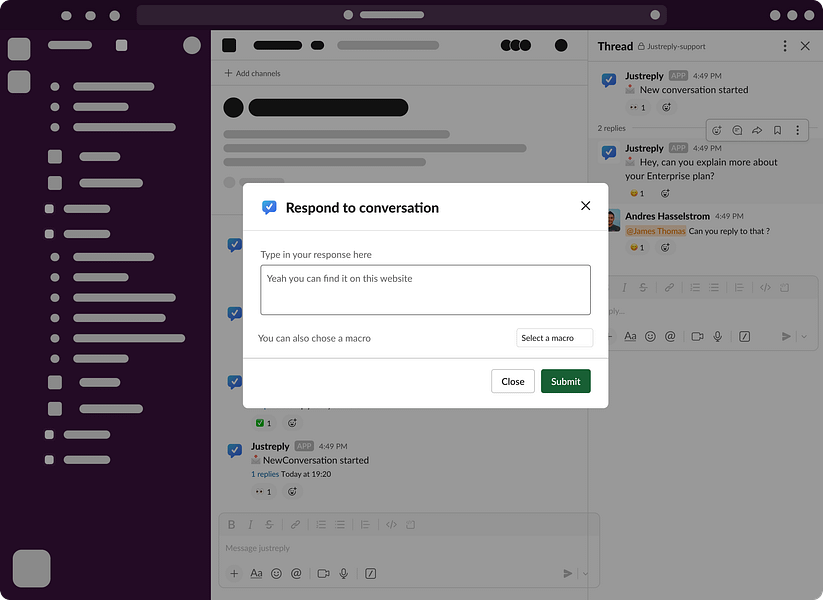
Task: Record video clip in main composer
Action: (323, 573)
